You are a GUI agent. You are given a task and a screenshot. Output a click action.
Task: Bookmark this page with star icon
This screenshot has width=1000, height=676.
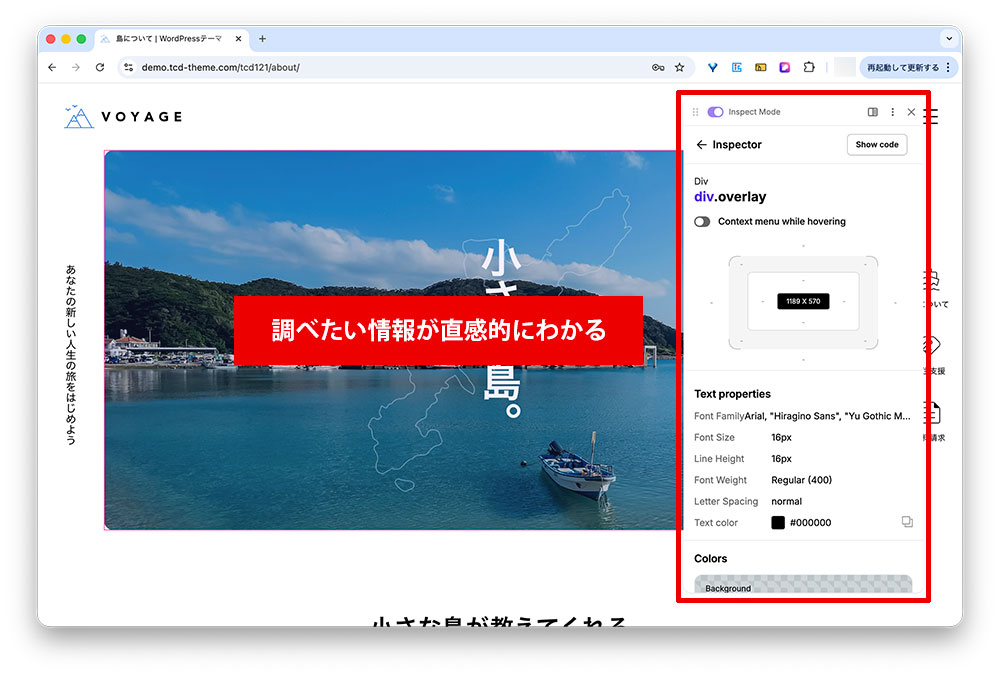[680, 68]
